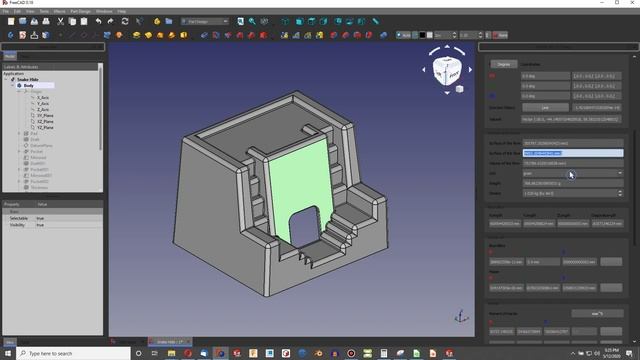This screenshot has width=640, height=360.
Task: Redo the last undone action
Action: (110, 21)
